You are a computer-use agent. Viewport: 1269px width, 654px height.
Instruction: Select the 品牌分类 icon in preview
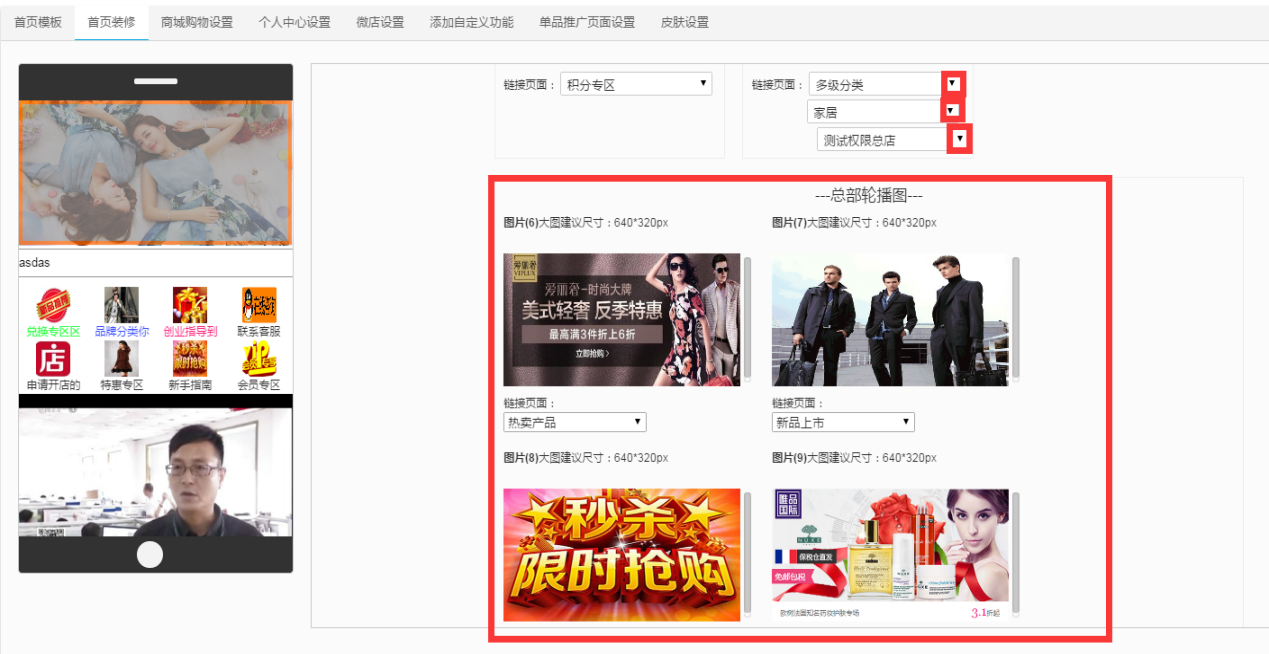[x=122, y=305]
